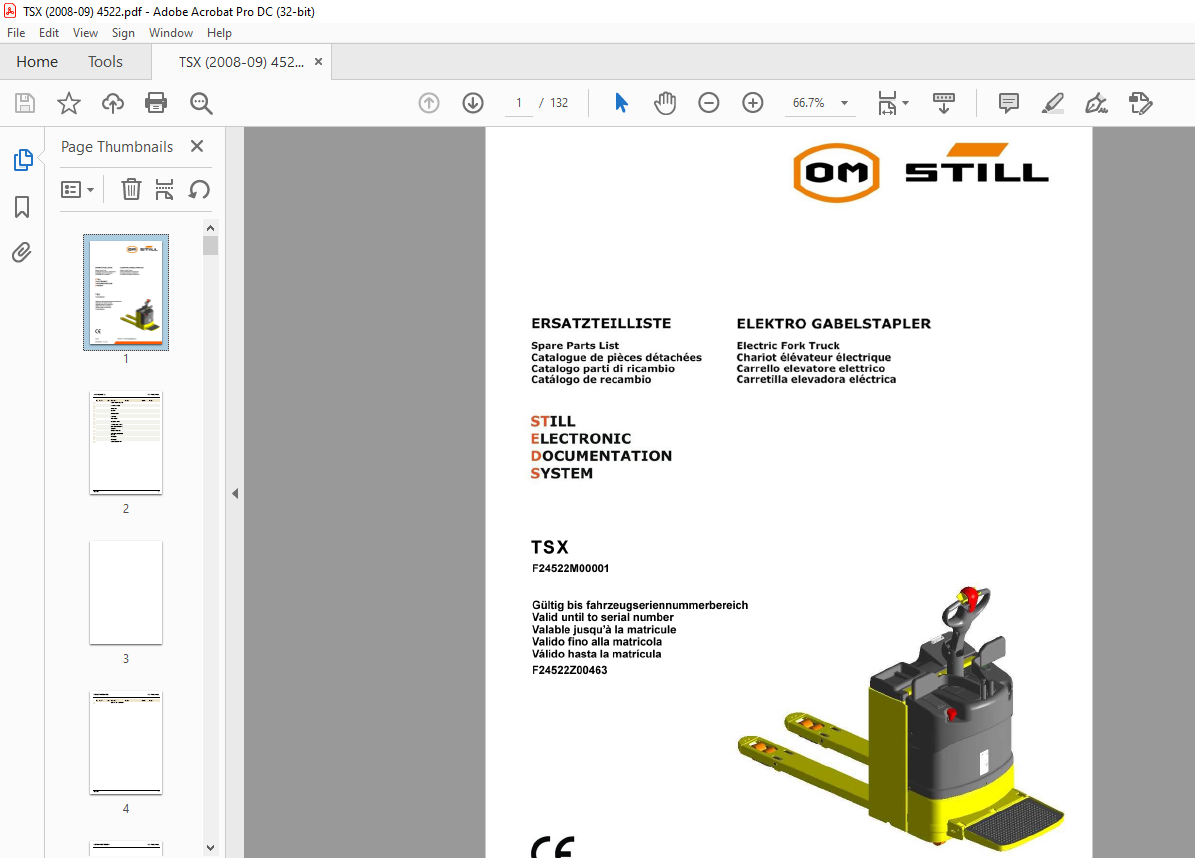
Task: Collapse the navigation pane arrow
Action: [235, 493]
